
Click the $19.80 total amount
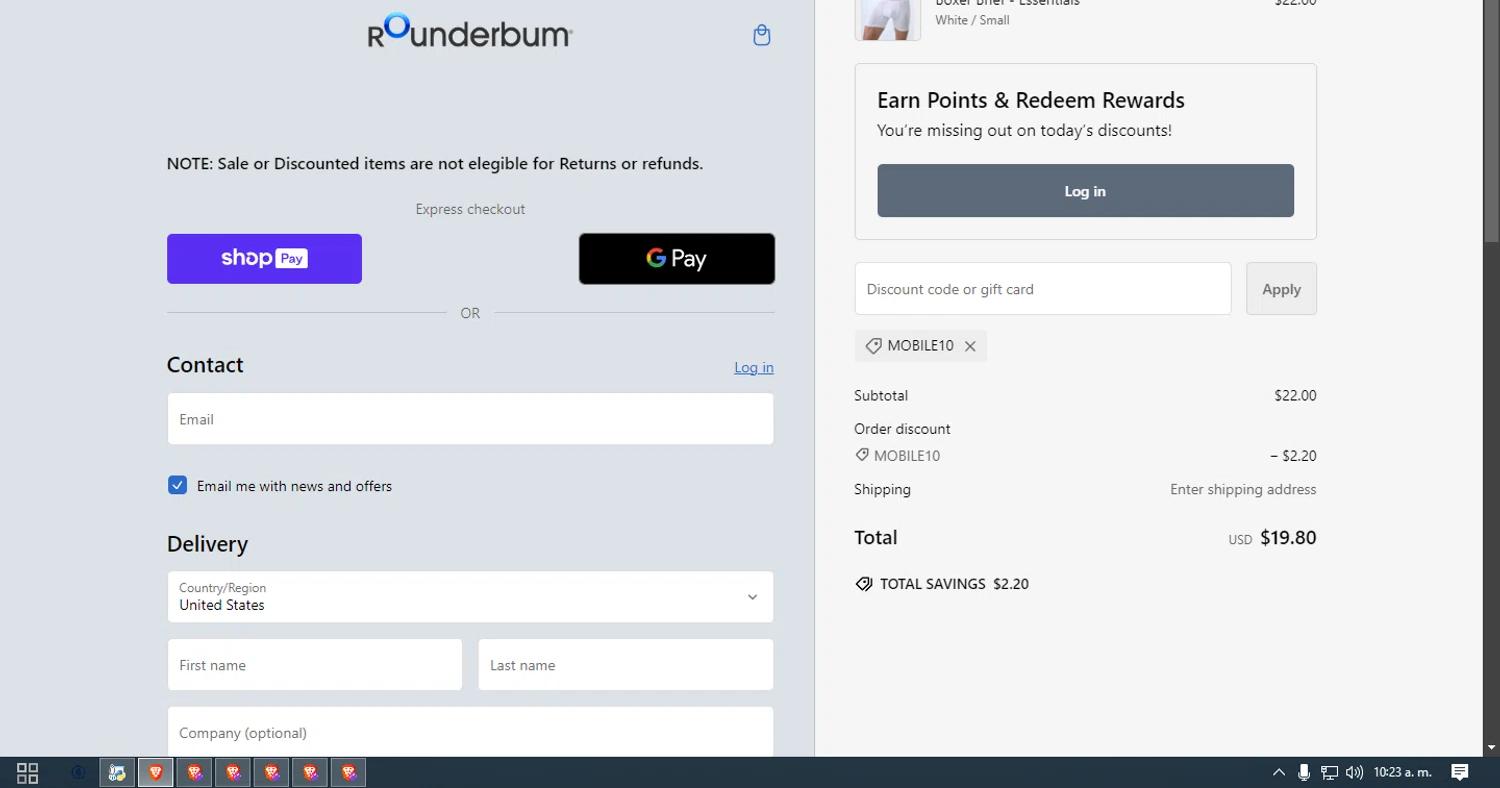coord(1288,538)
